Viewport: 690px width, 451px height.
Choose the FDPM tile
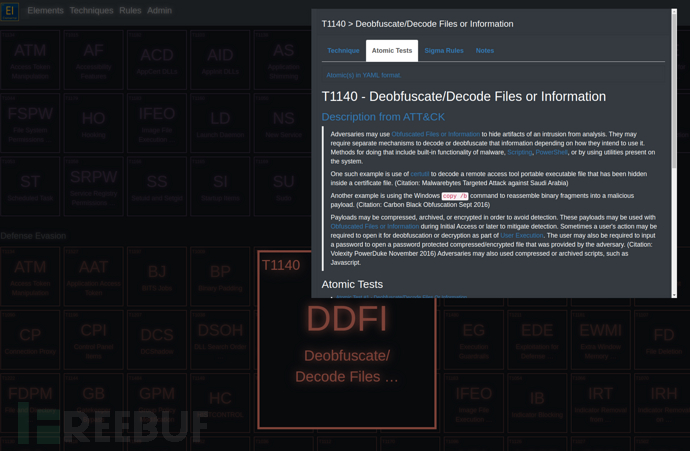(x=30, y=403)
